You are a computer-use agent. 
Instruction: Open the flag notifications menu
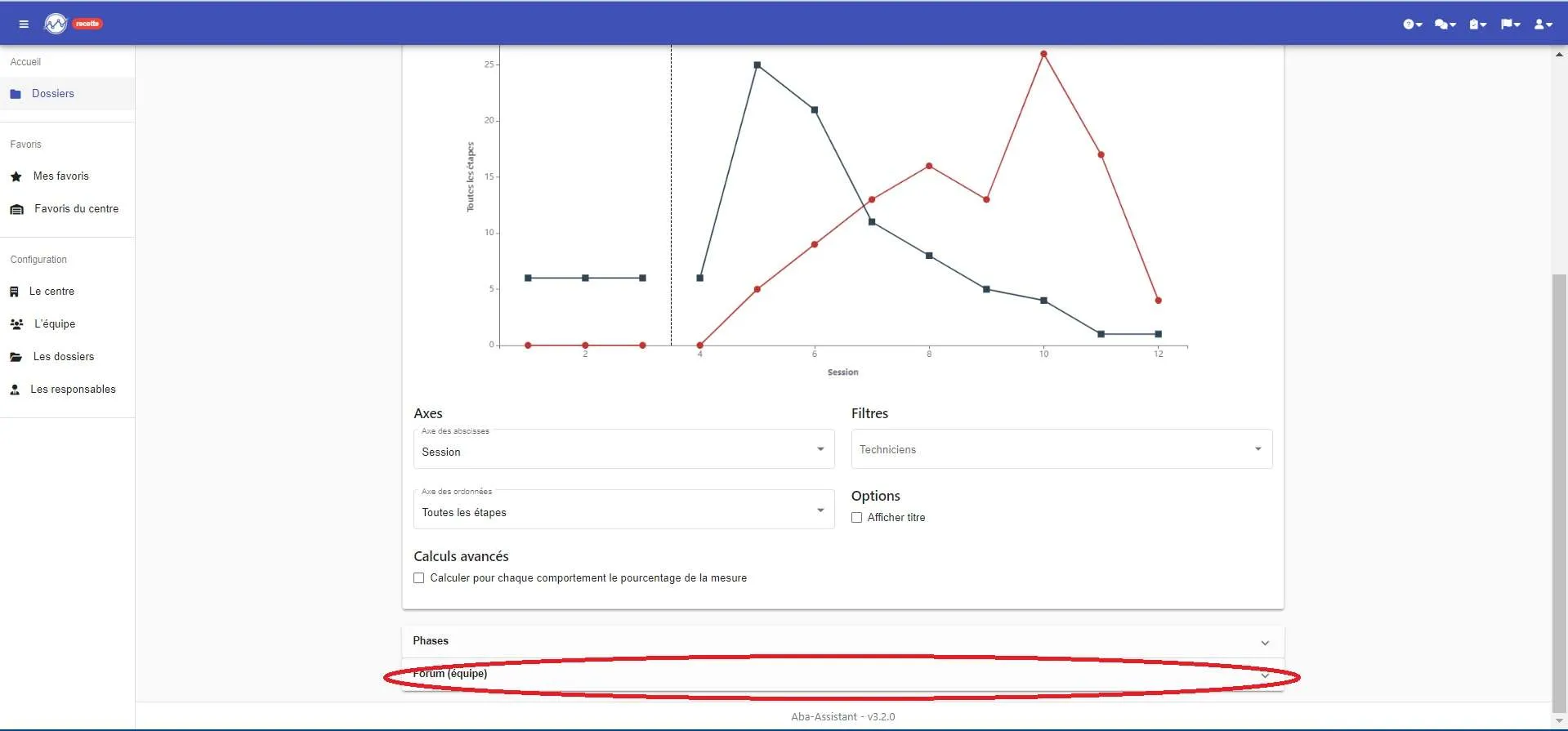click(1510, 25)
